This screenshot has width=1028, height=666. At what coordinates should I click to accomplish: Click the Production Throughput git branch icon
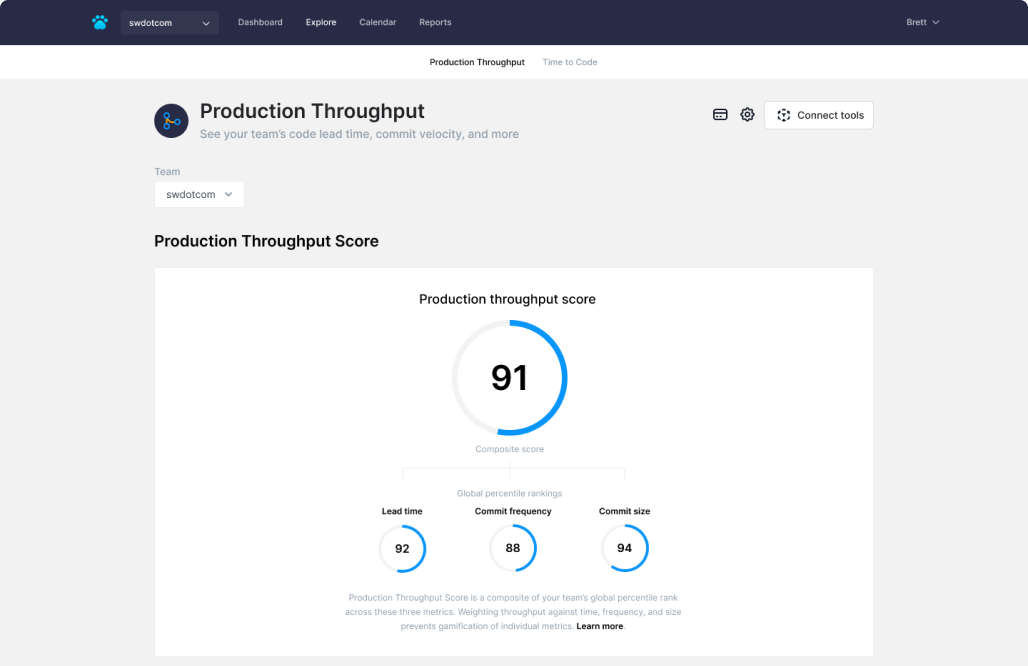171,121
